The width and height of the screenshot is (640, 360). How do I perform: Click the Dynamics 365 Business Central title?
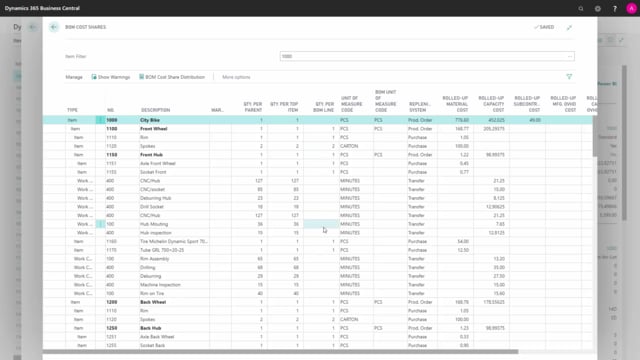pos(42,8)
